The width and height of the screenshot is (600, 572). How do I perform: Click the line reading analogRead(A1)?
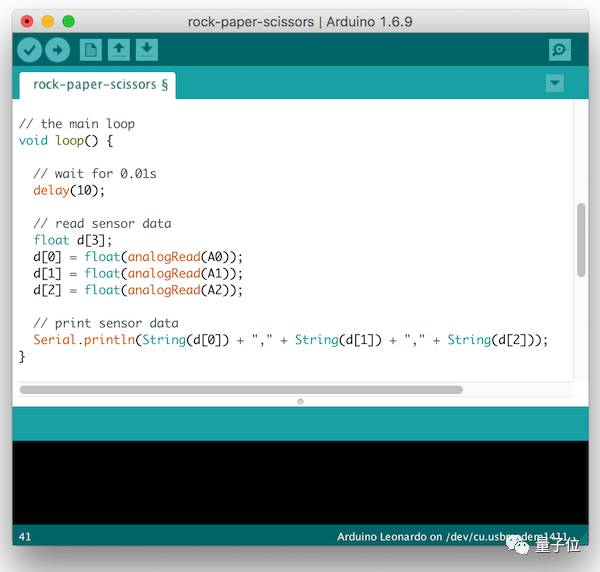coord(138,274)
